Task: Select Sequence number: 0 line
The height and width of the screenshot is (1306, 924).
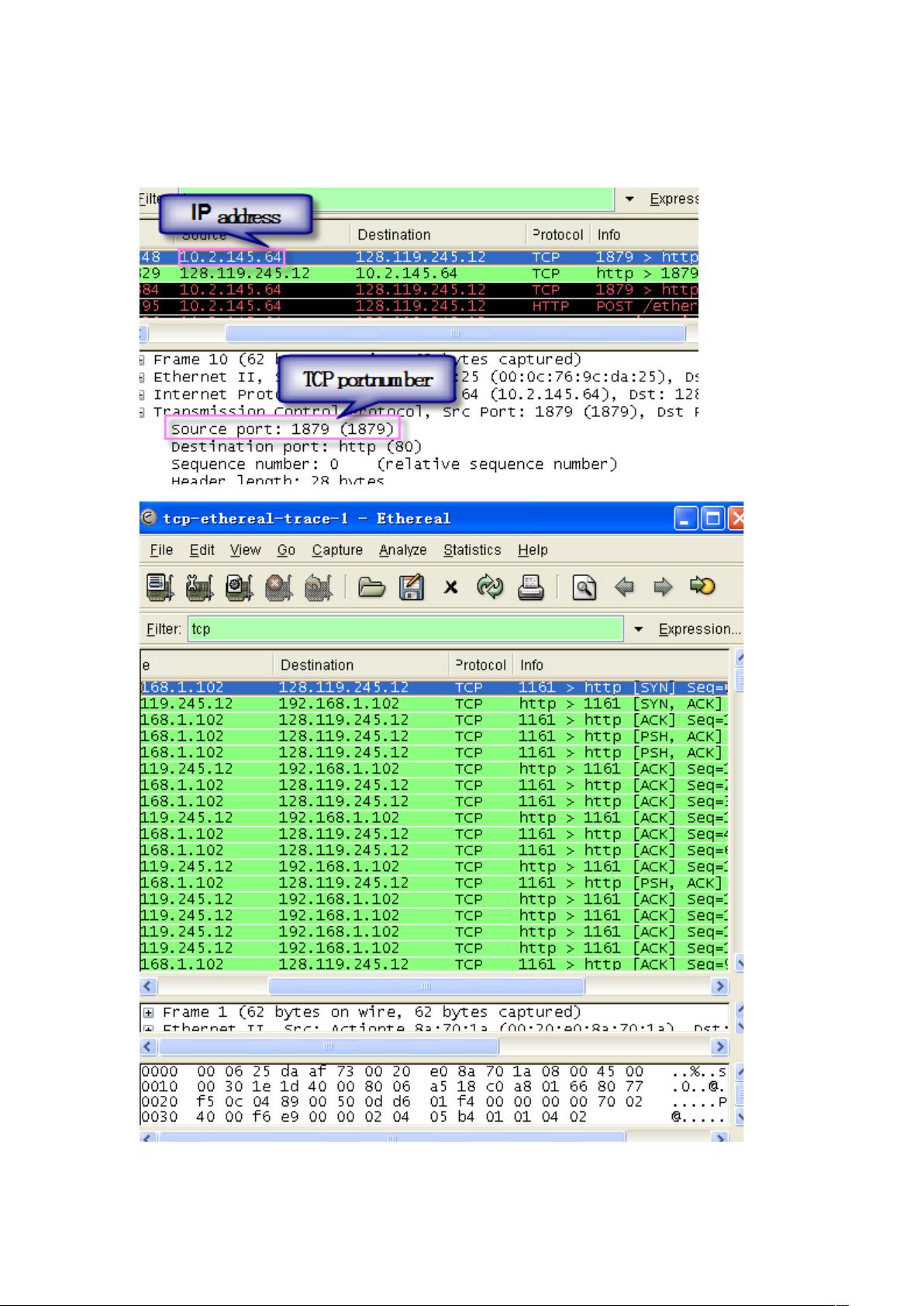Action: coord(394,464)
